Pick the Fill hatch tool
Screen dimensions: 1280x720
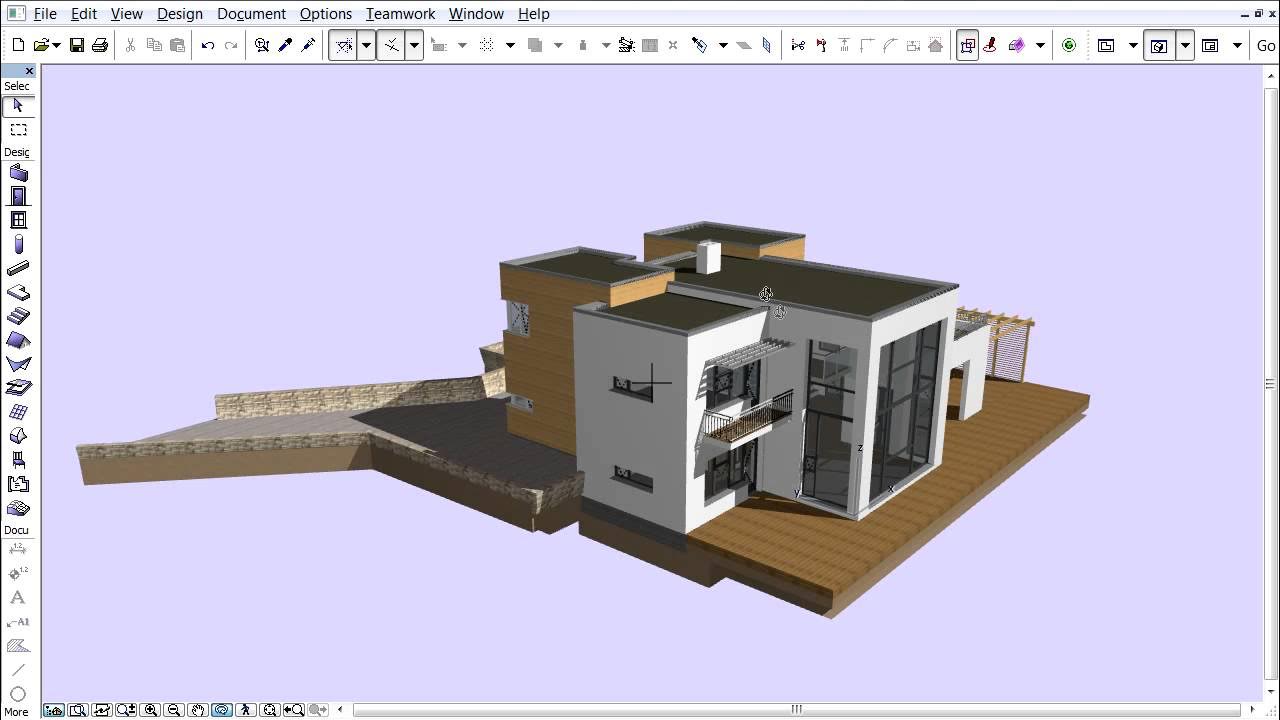point(18,646)
